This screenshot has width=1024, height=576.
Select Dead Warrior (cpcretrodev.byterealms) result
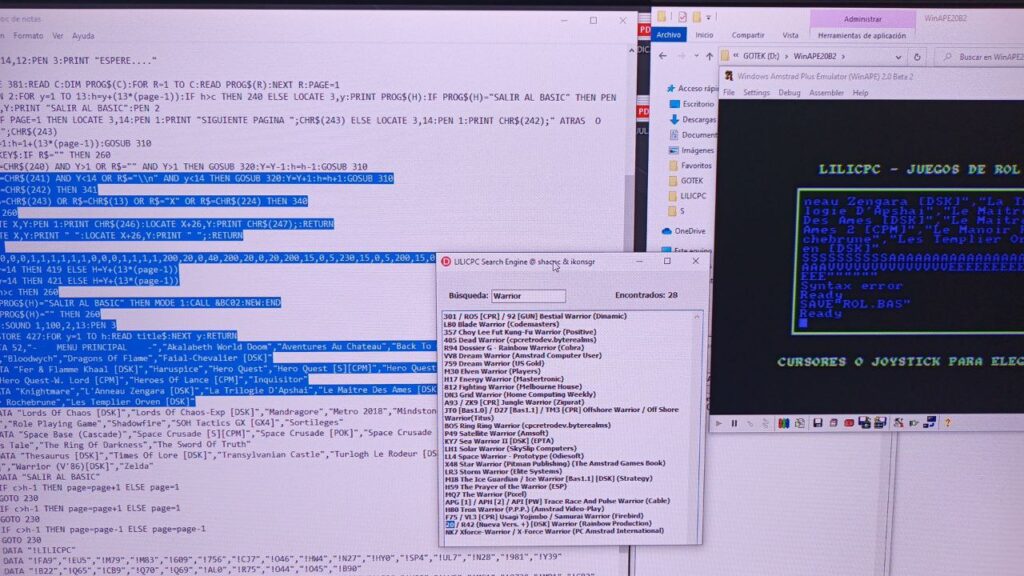pos(520,340)
